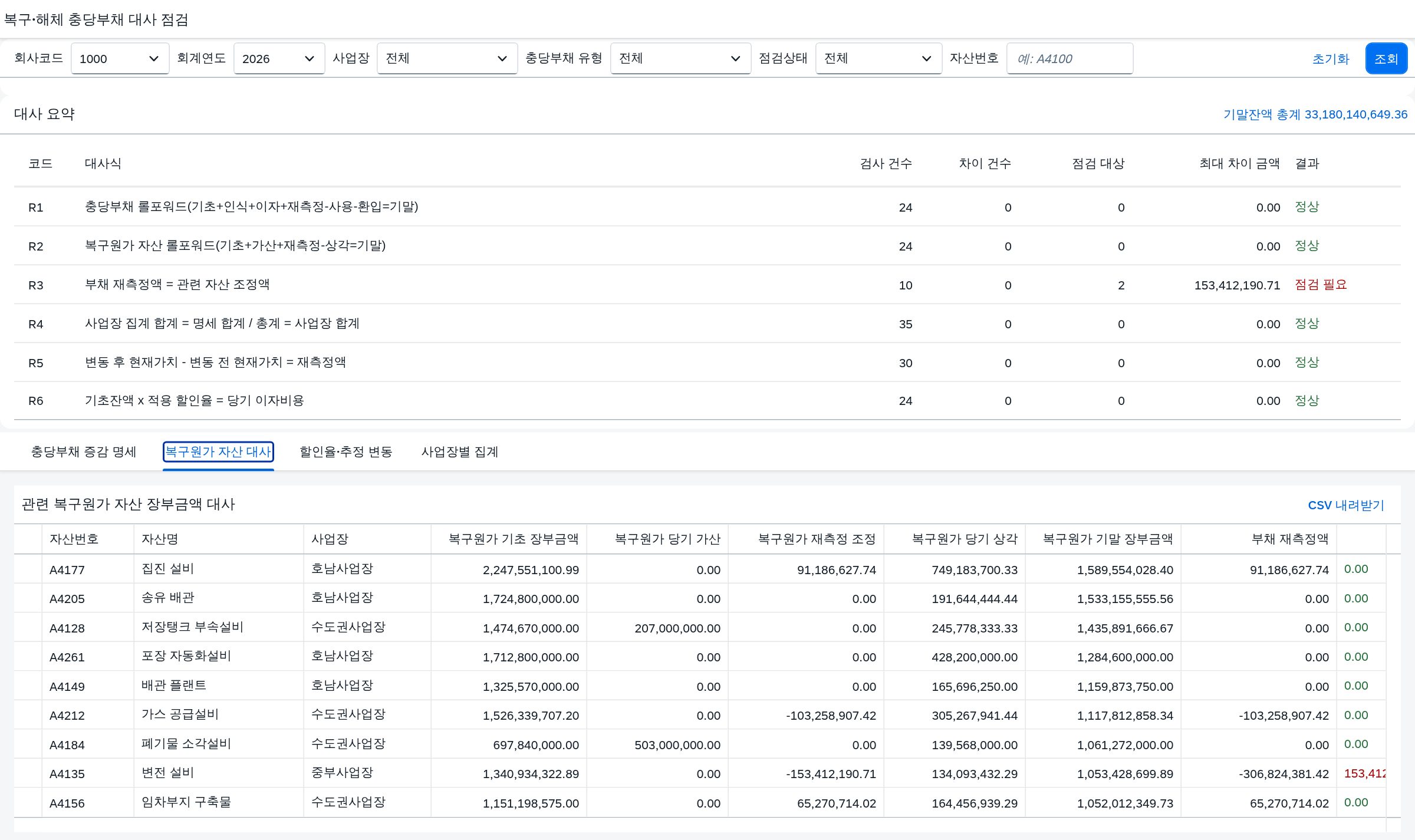Click the red difference value in row A4135
The width and height of the screenshot is (1415, 840).
(x=1364, y=773)
